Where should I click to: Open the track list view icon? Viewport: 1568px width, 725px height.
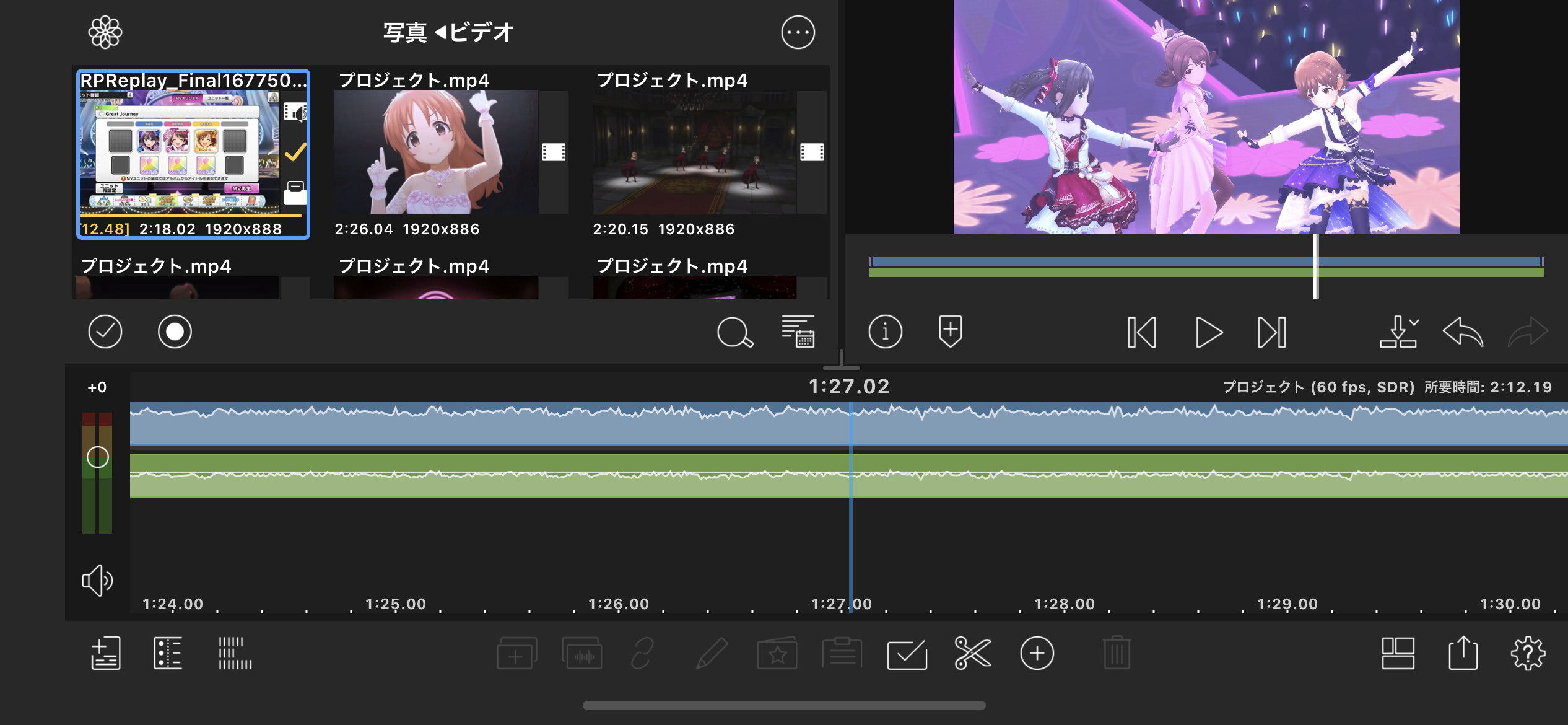[168, 653]
